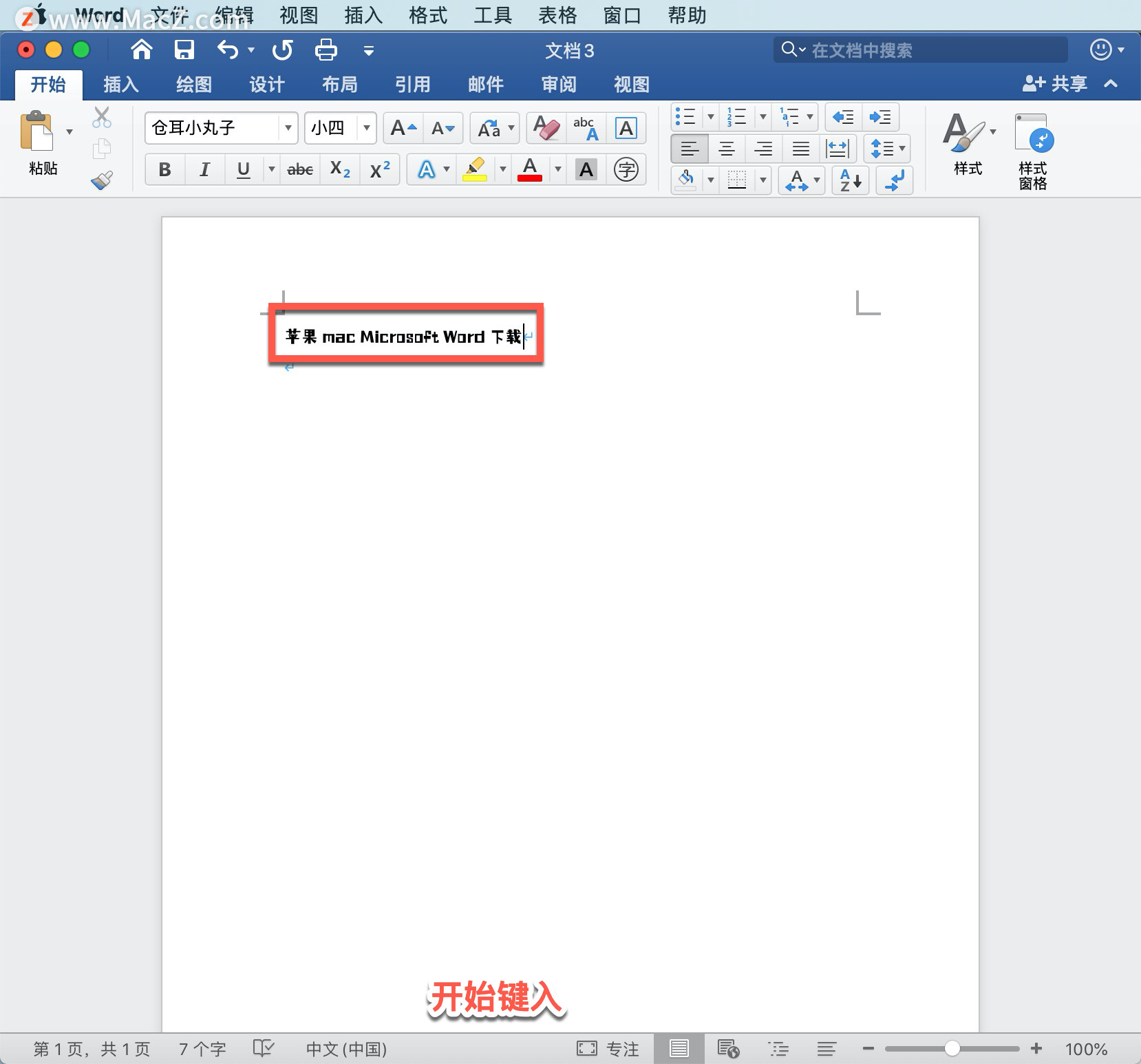Open the Tools (工具) menu in menu bar
This screenshot has height=1064, width=1141.
[x=493, y=15]
